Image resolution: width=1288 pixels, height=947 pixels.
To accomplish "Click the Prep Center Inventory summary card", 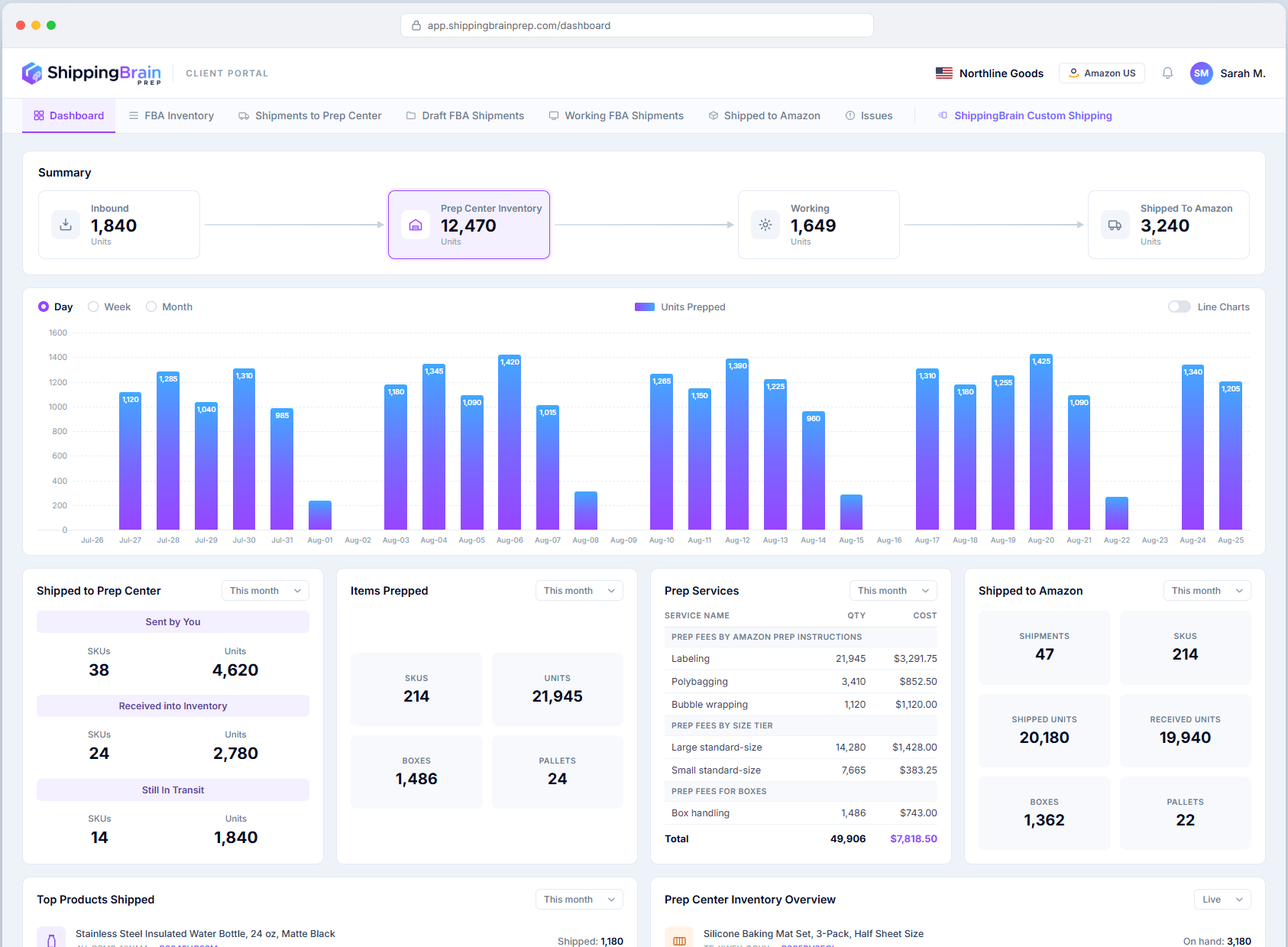I will tap(469, 225).
